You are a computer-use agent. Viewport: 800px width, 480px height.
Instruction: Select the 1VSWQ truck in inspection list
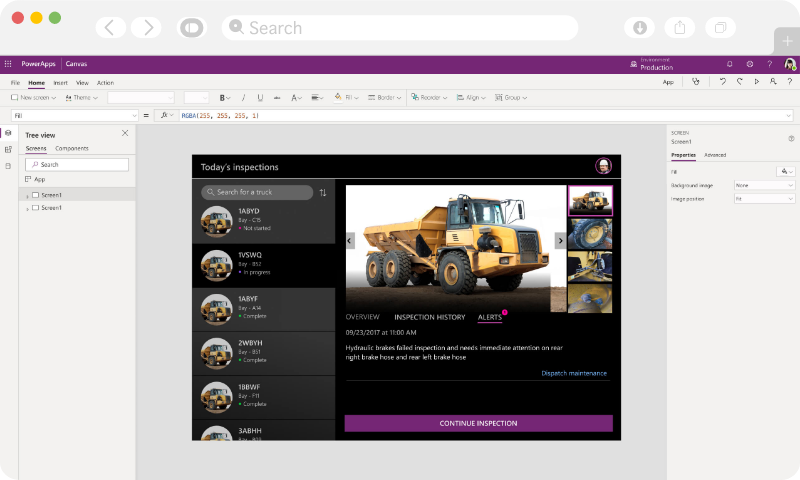(264, 265)
